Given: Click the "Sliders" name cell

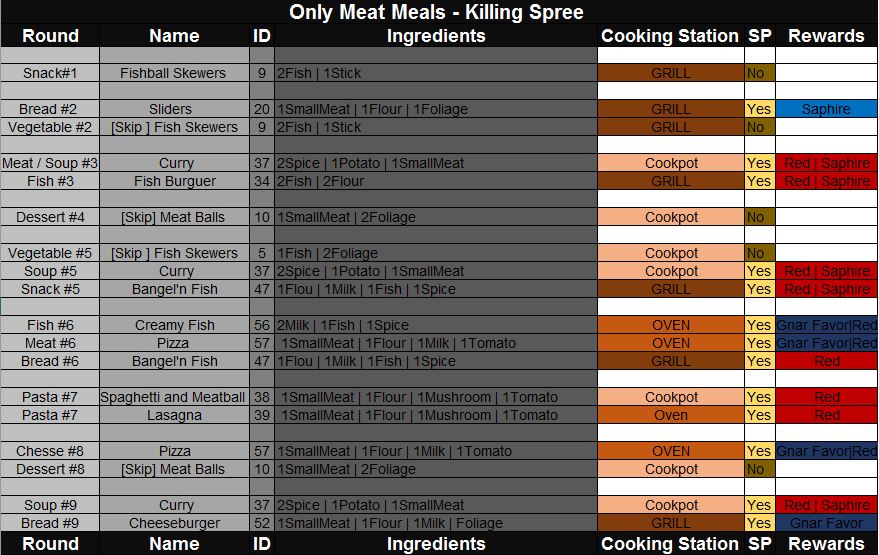Looking at the screenshot, I should (173, 109).
